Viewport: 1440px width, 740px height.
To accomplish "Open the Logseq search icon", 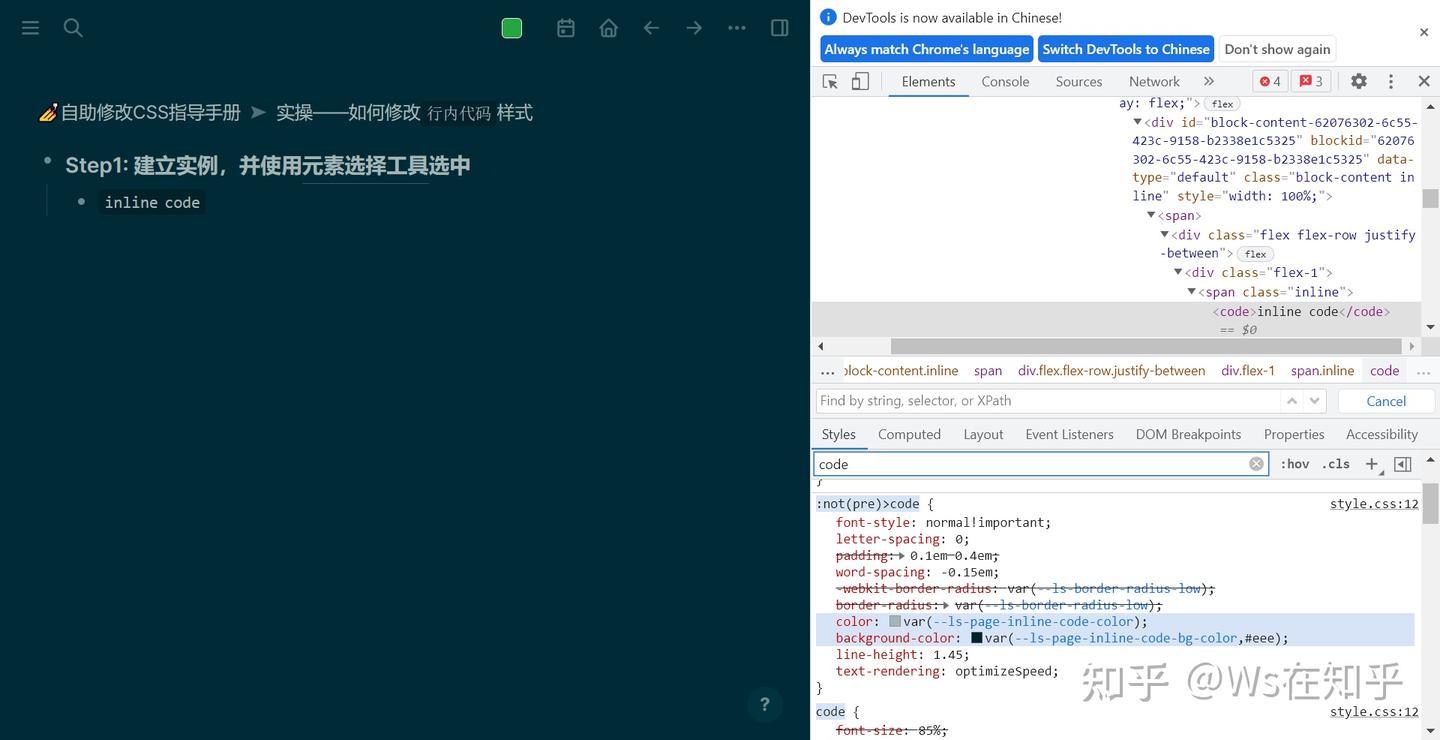I will click(x=72, y=28).
